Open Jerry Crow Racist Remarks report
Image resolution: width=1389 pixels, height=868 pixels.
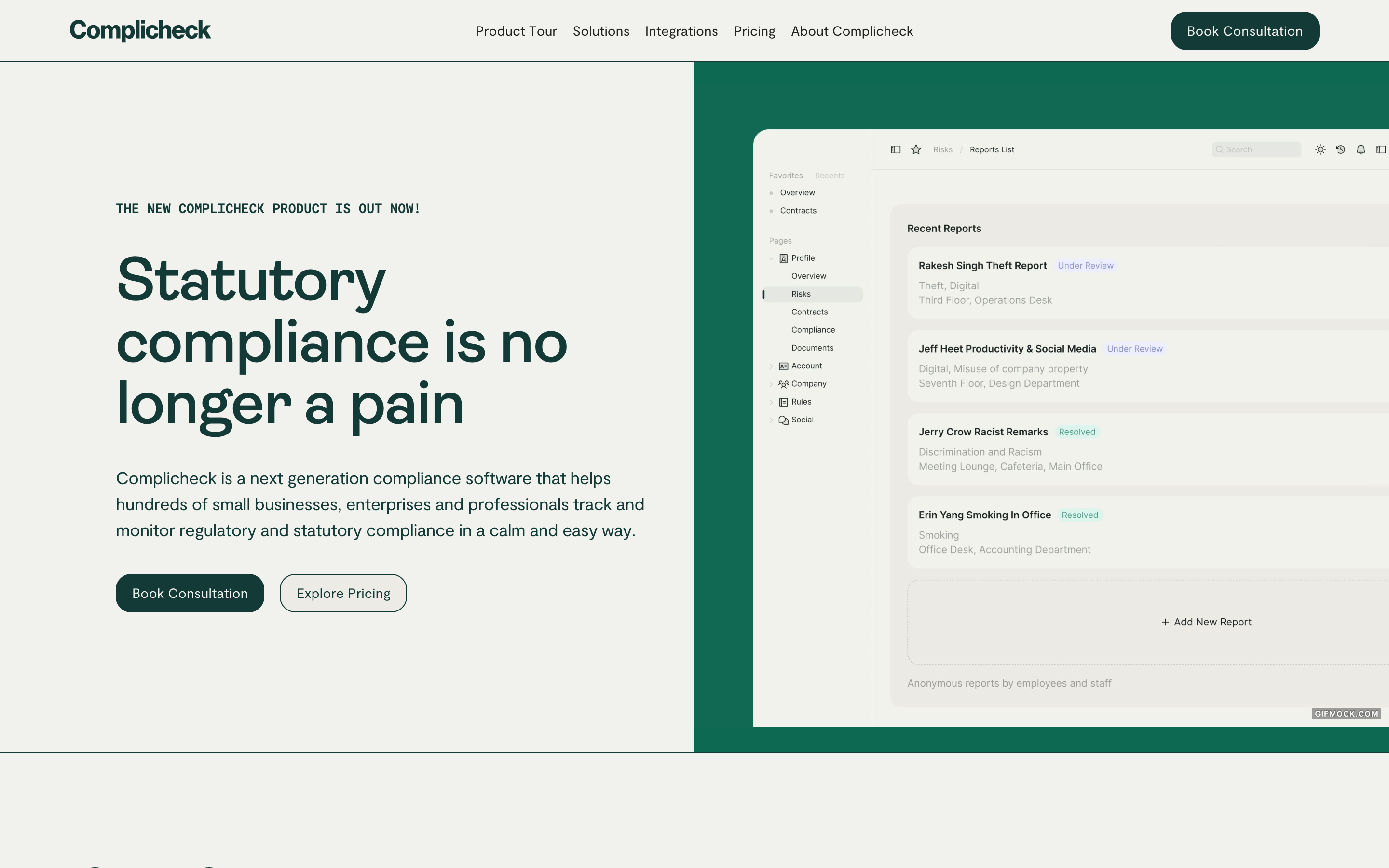(x=982, y=432)
